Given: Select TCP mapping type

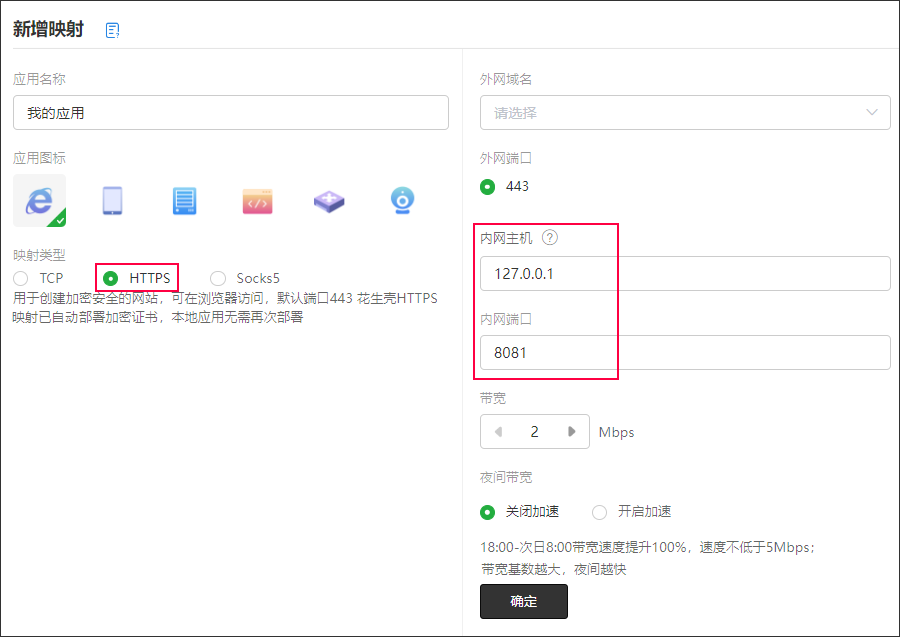Looking at the screenshot, I should click(x=21, y=278).
